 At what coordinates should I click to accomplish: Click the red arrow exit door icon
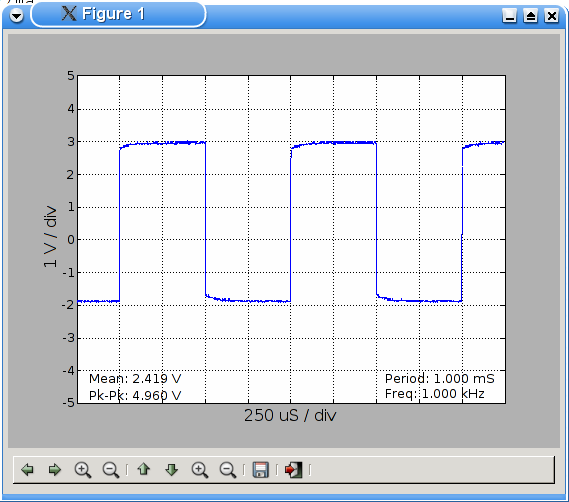pos(294,470)
